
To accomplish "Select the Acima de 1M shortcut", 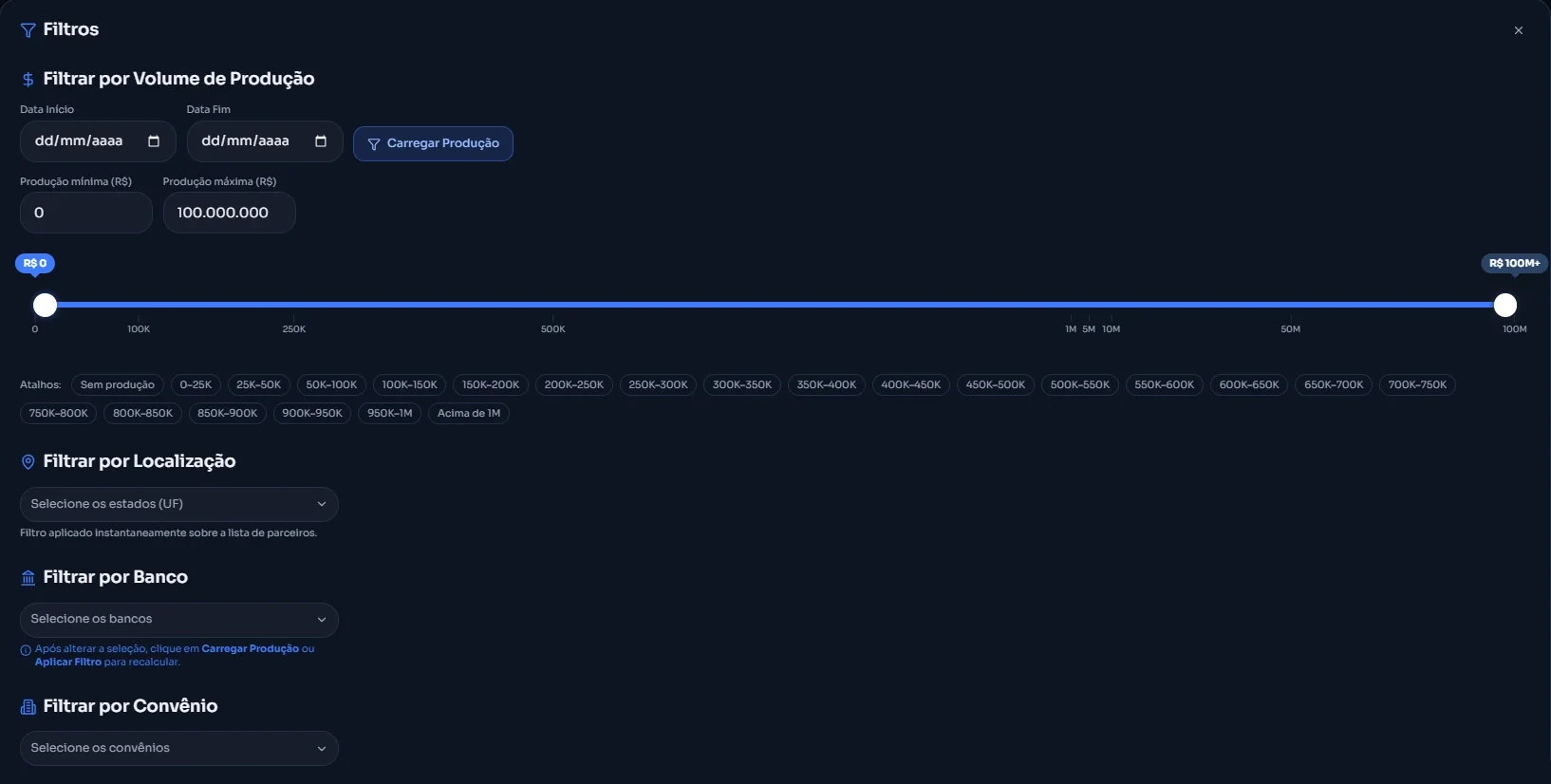I will click(469, 413).
